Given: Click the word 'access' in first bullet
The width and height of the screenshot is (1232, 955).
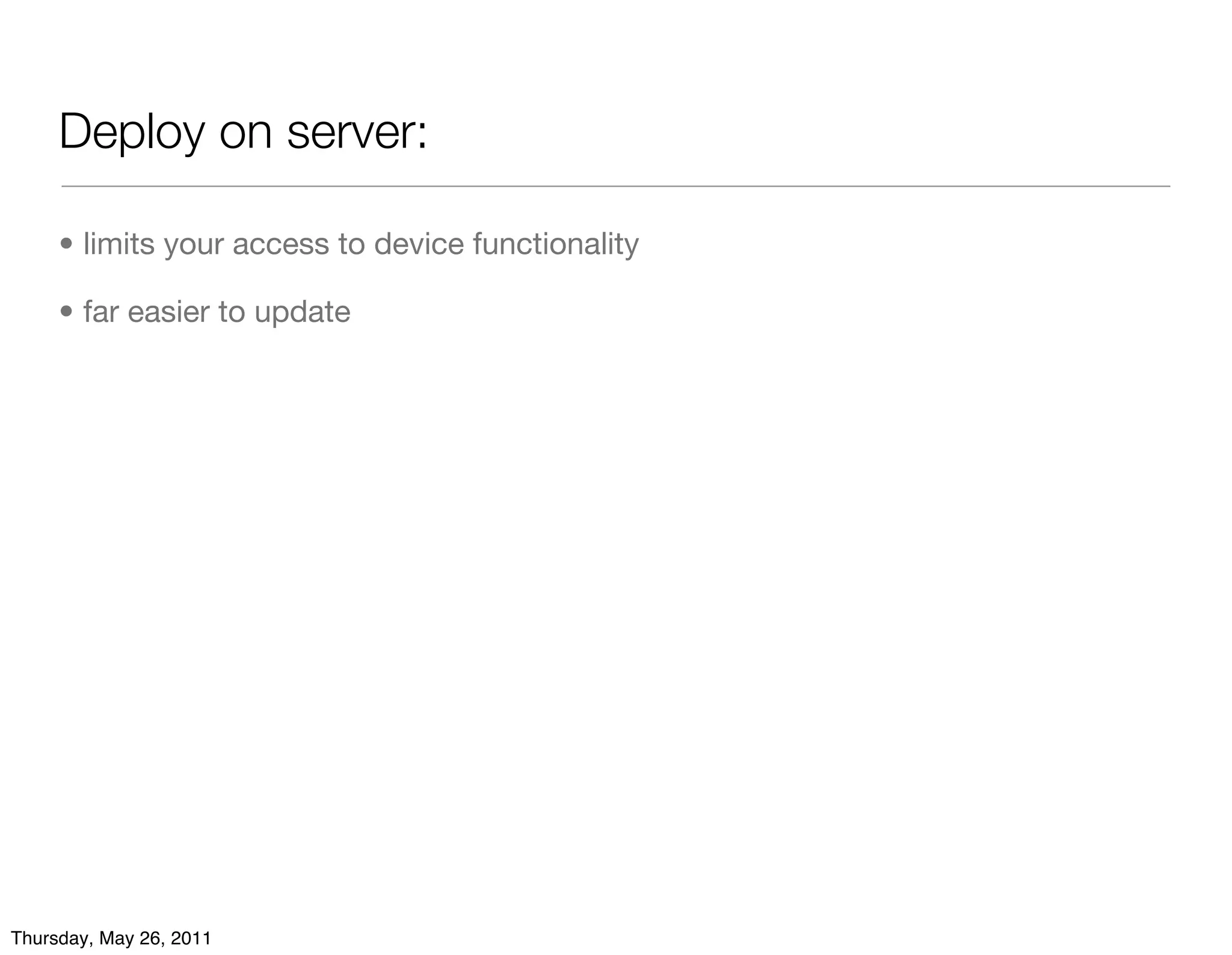Looking at the screenshot, I should pyautogui.click(x=281, y=244).
